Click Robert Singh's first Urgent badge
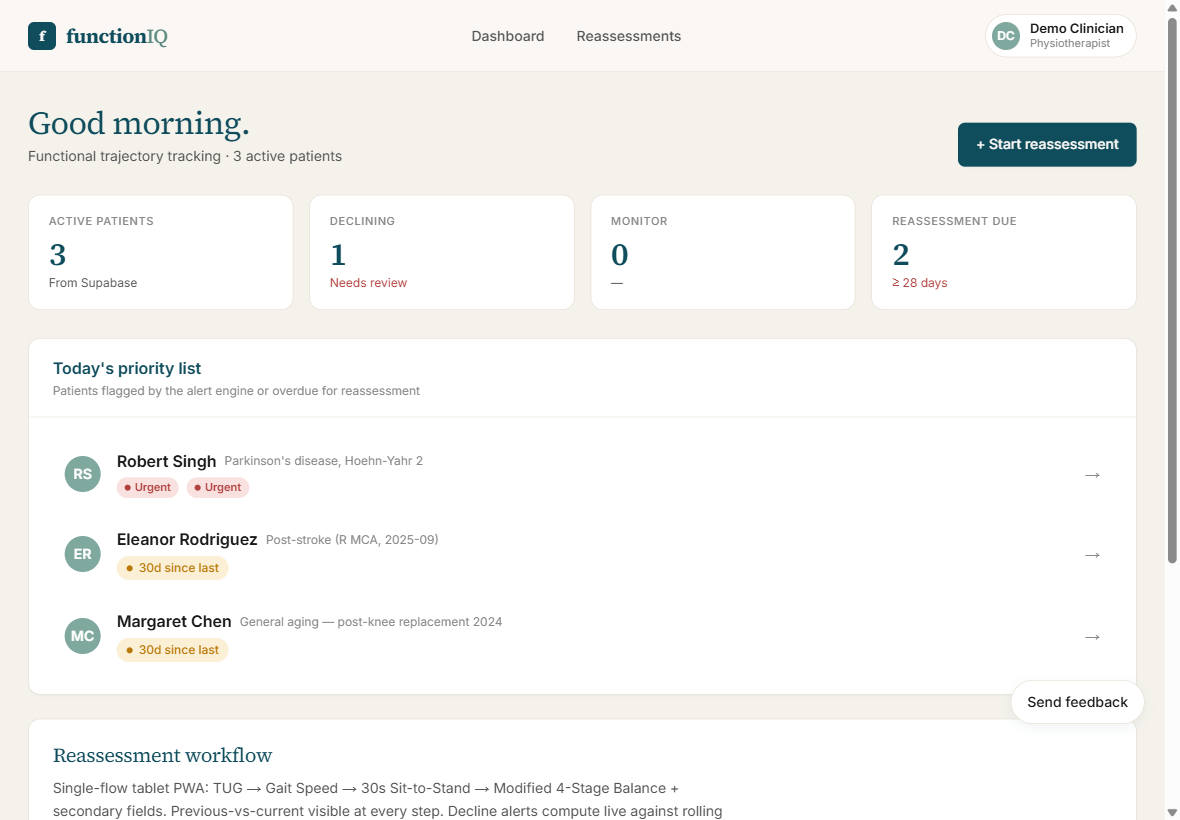 (x=148, y=487)
